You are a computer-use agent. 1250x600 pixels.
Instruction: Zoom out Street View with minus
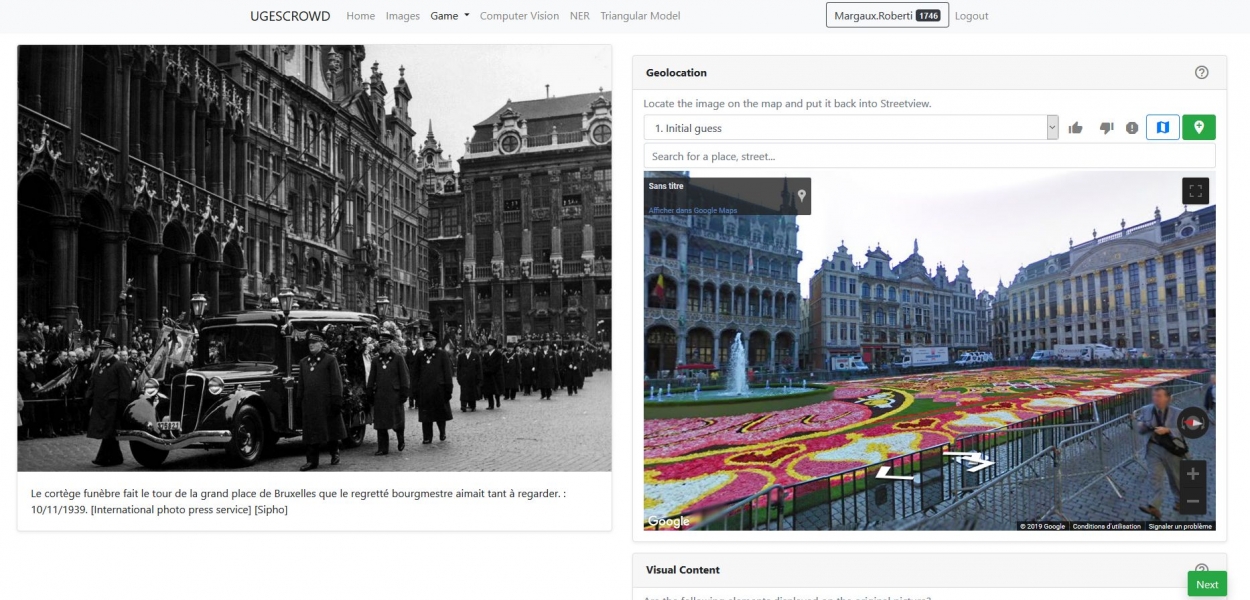coord(1192,500)
